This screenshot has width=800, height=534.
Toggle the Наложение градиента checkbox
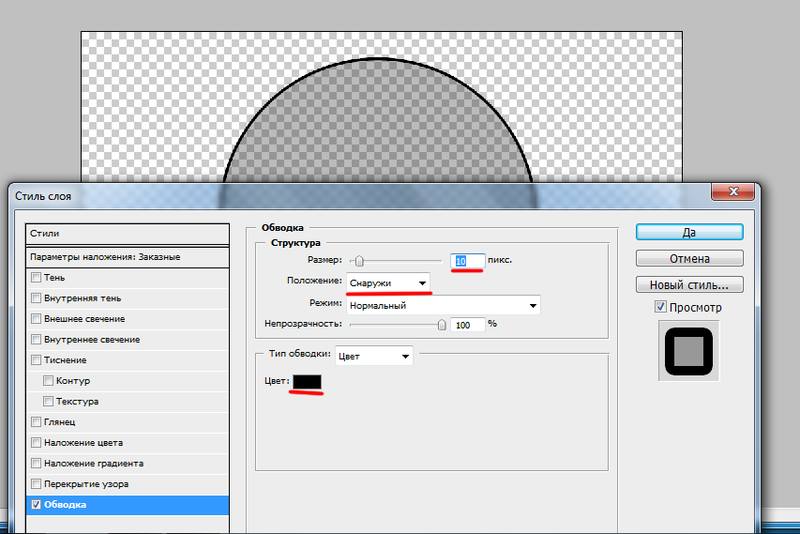pos(36,463)
